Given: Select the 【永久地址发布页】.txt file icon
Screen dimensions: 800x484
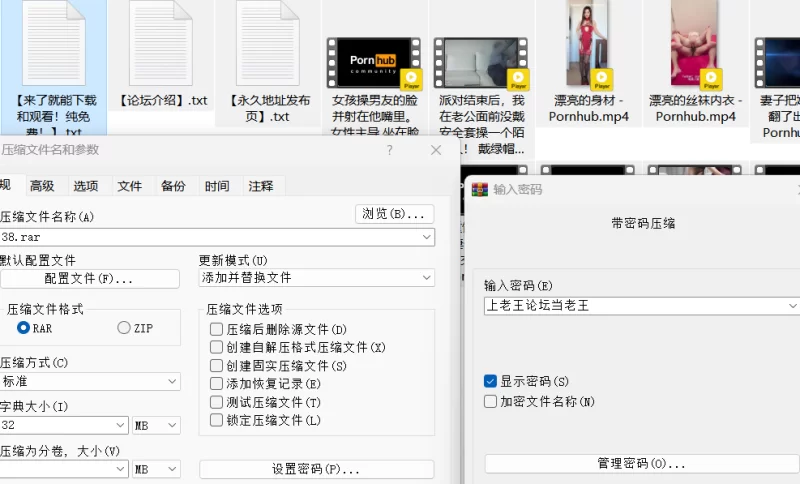Looking at the screenshot, I should coord(267,43).
